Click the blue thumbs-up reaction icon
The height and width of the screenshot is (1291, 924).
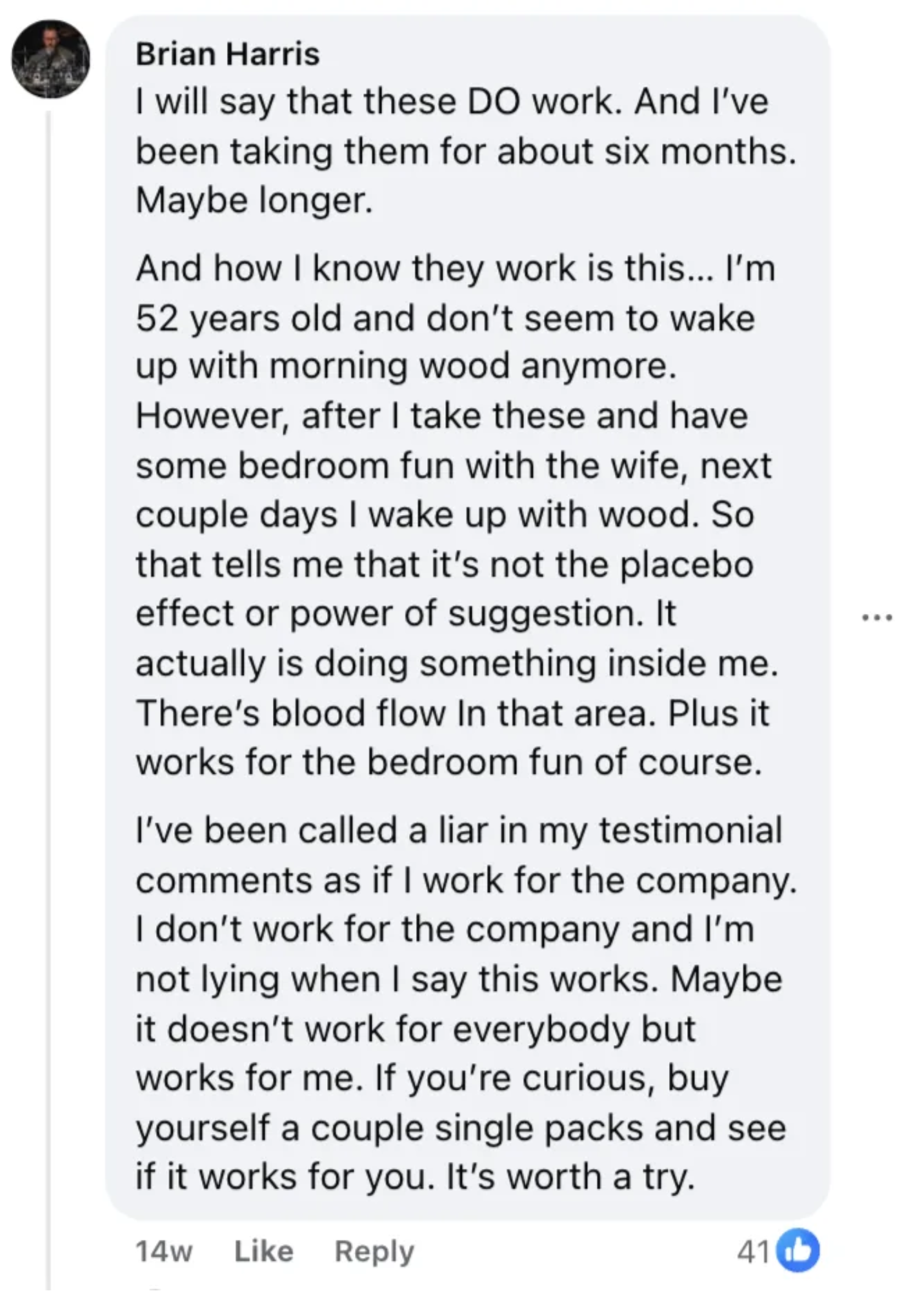click(798, 1251)
